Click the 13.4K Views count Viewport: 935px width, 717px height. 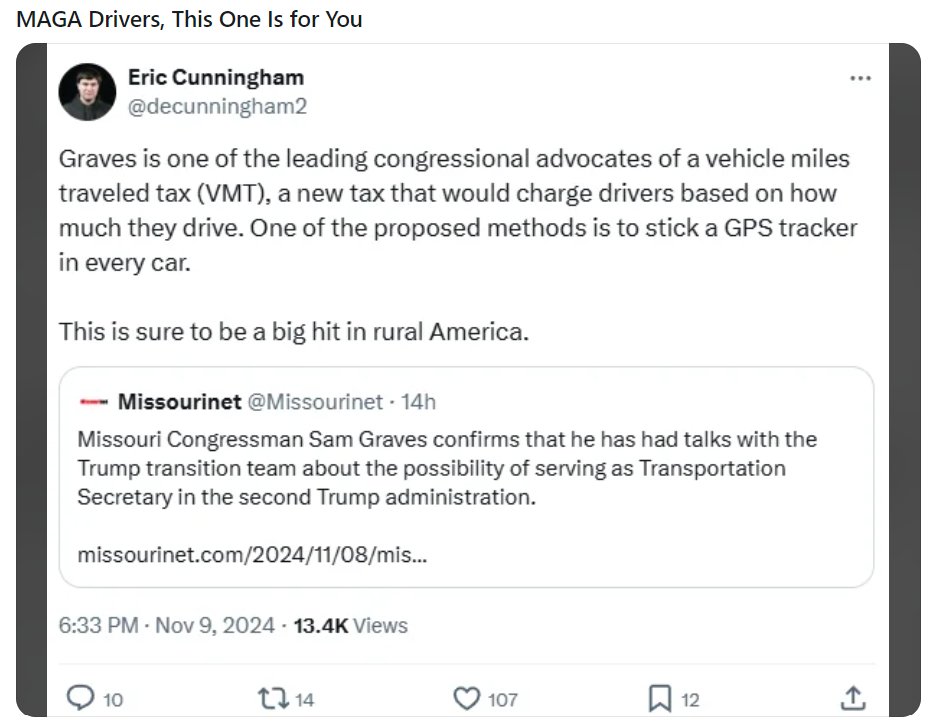click(350, 626)
